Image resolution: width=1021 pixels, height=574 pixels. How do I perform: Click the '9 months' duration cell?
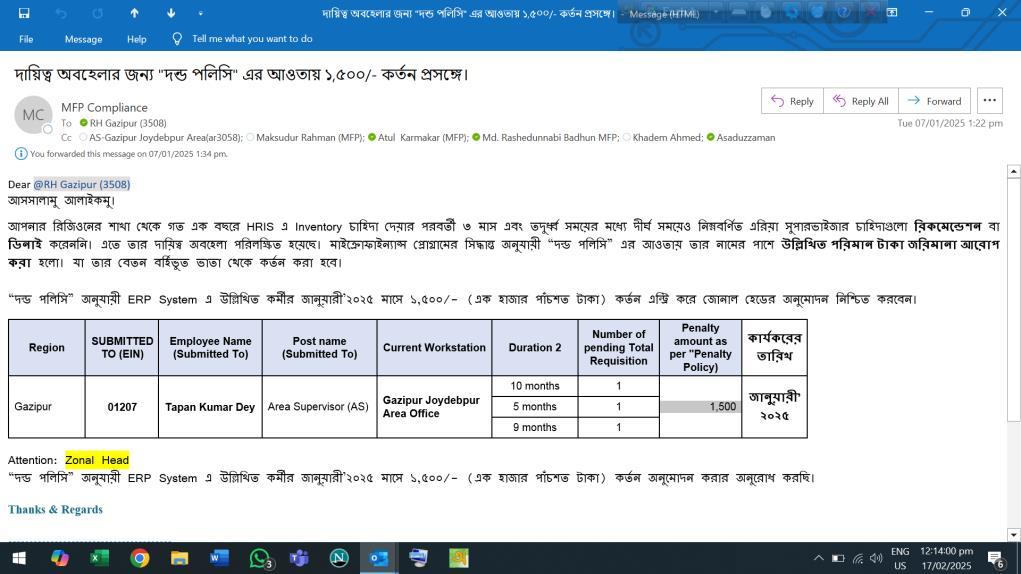tap(535, 428)
